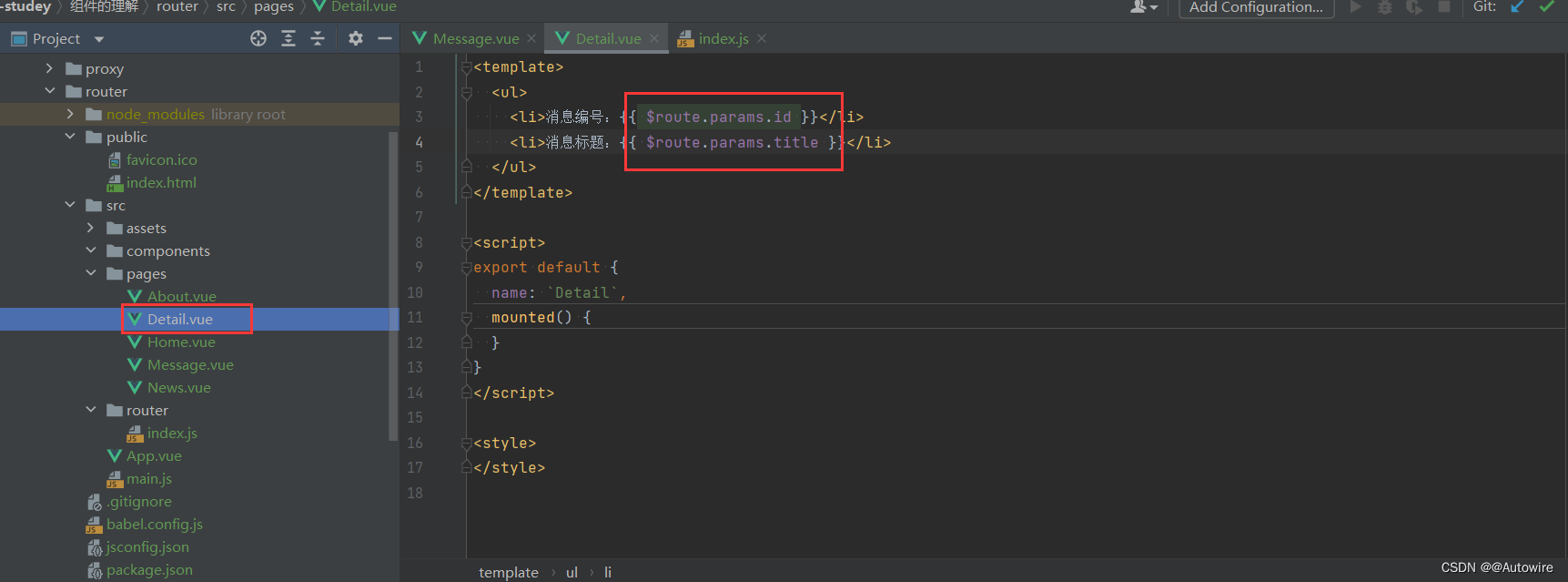Fold the export default block
This screenshot has width=1568, height=582.
(x=466, y=268)
